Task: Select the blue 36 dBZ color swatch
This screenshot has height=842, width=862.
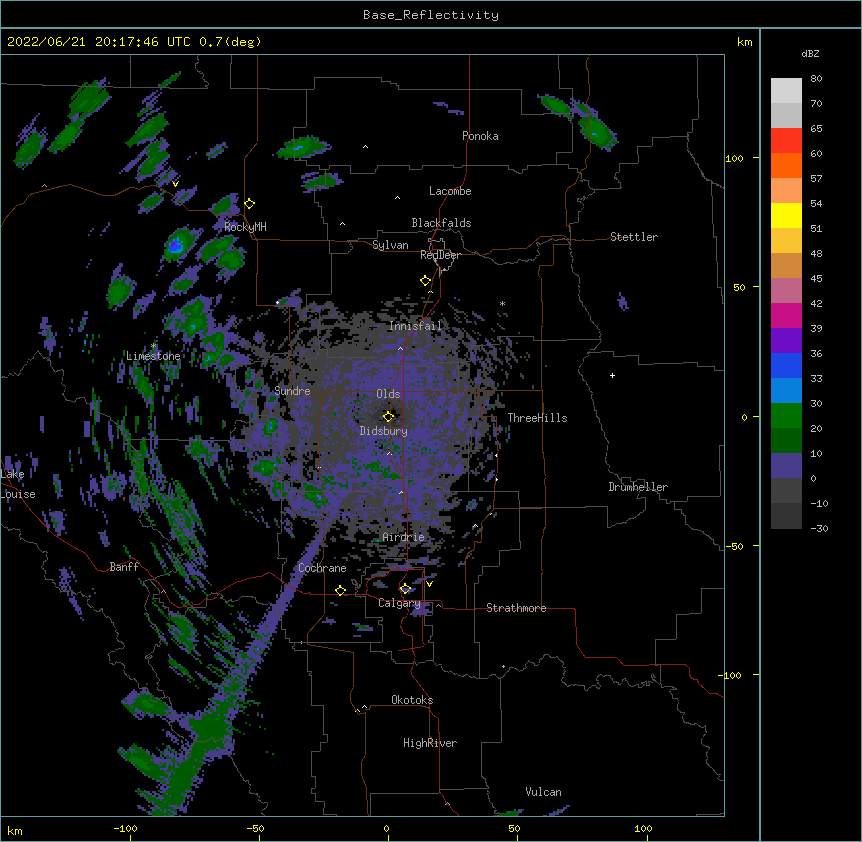Action: [x=786, y=365]
